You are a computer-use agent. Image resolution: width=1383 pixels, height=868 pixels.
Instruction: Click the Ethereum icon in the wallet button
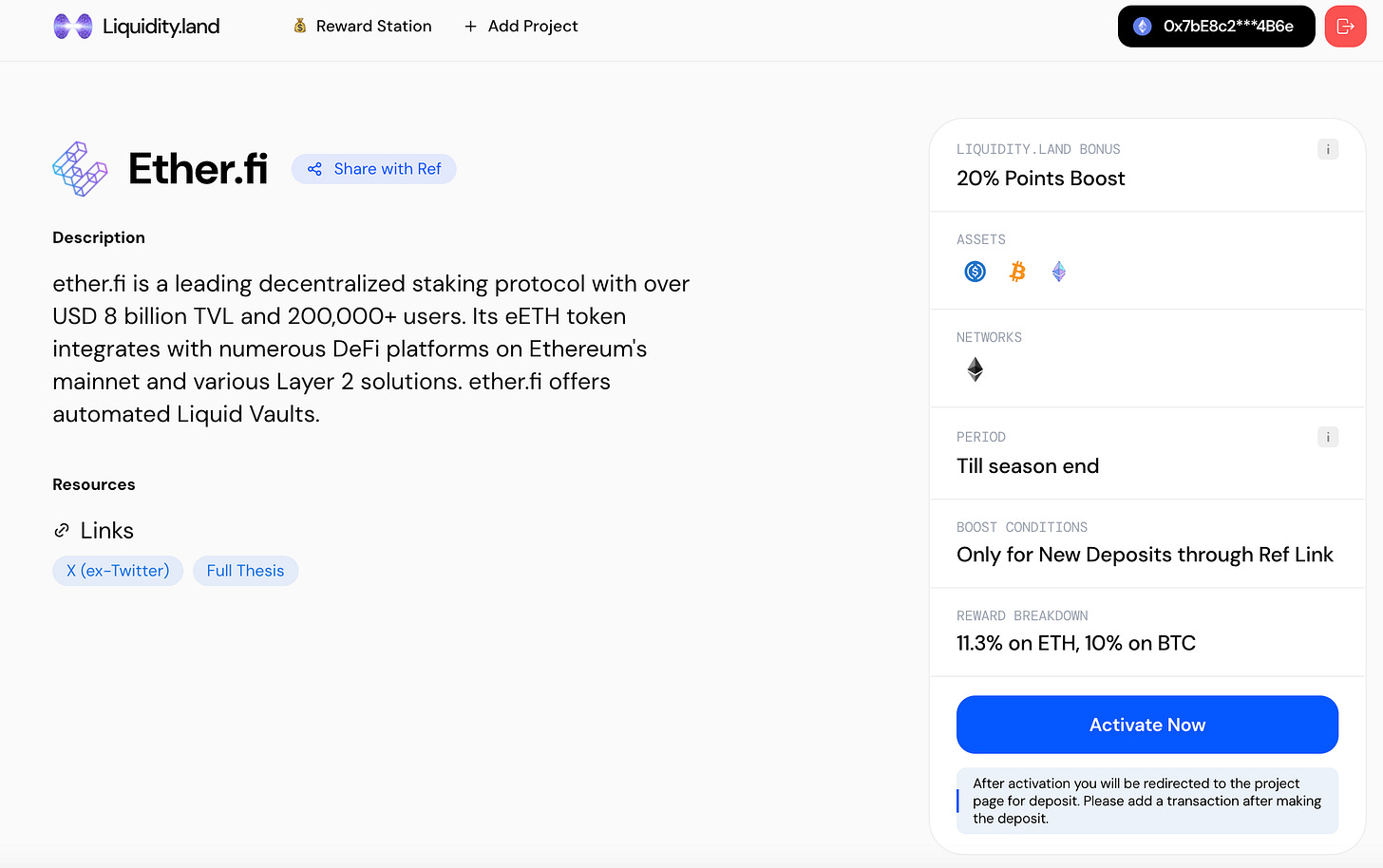(1143, 27)
